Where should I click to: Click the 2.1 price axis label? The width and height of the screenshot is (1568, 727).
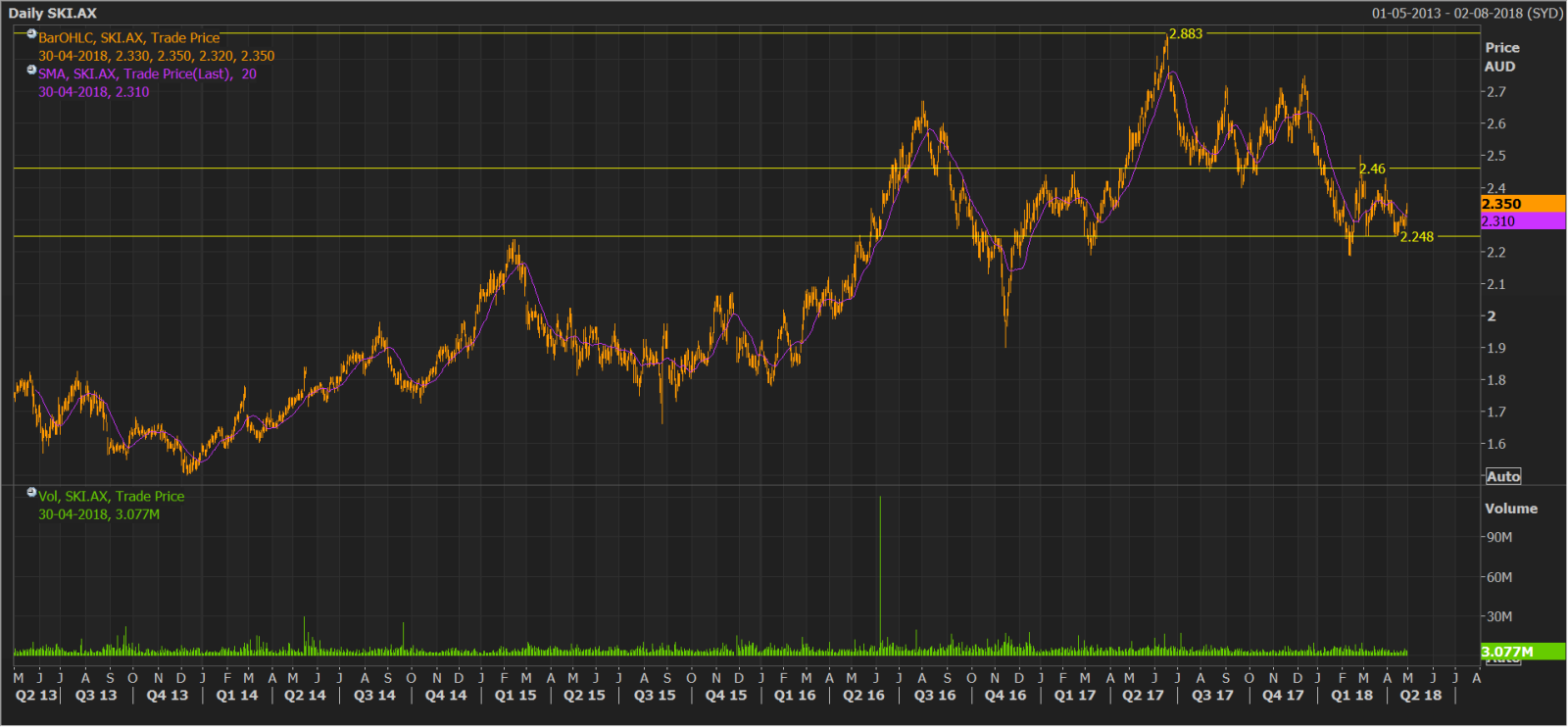1496,284
